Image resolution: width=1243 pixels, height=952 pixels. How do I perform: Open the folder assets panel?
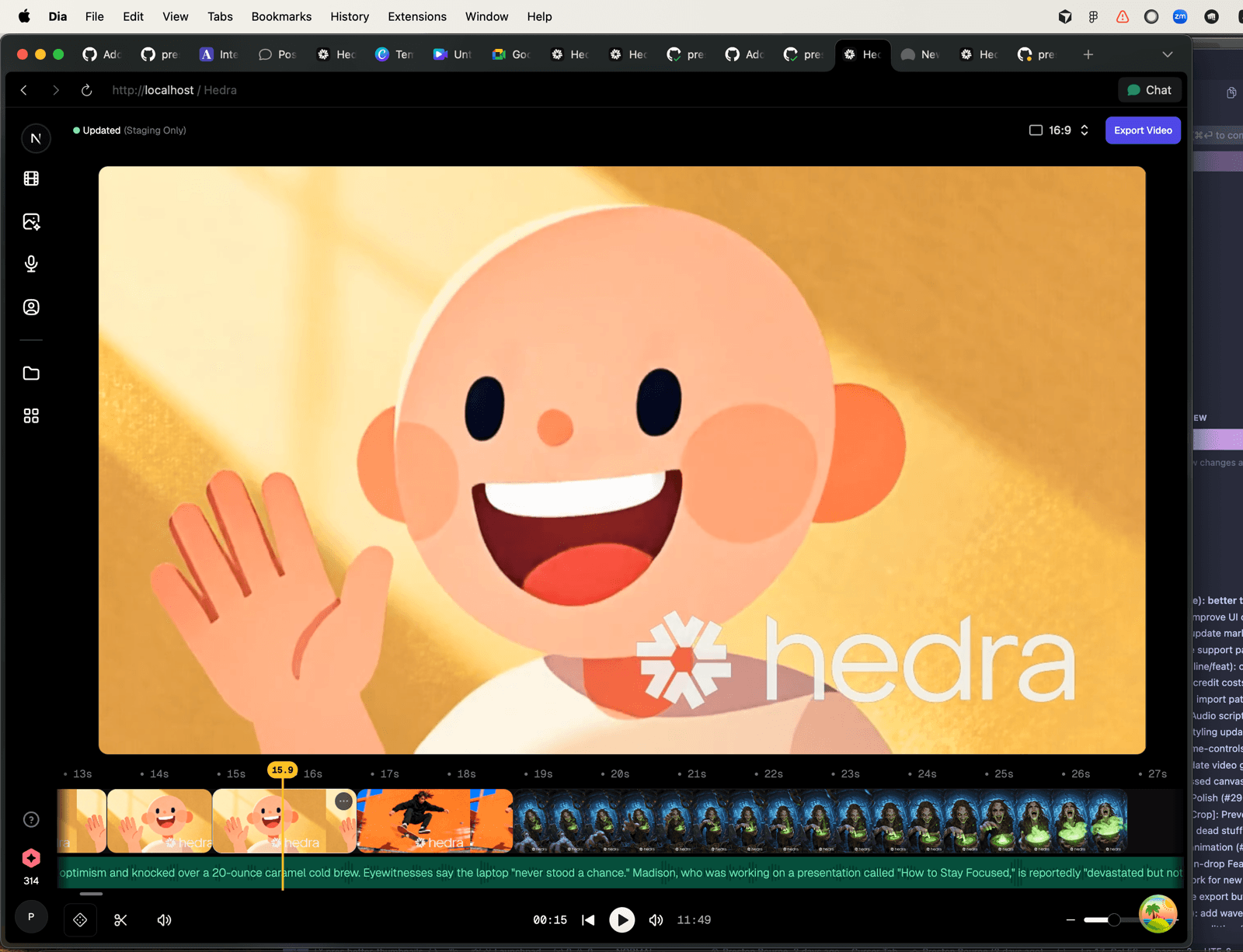coord(31,374)
